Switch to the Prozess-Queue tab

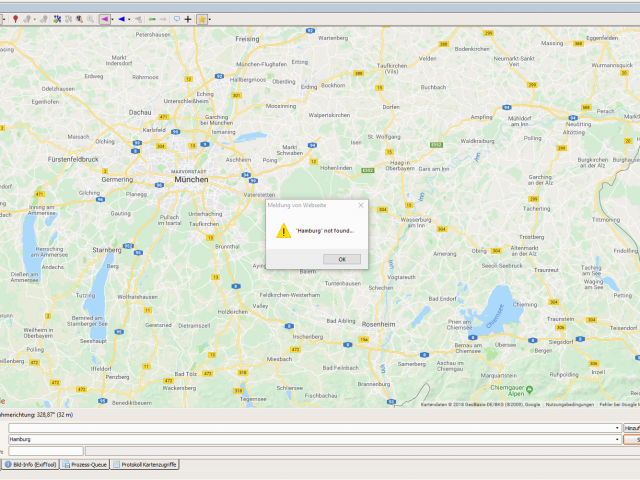pyautogui.click(x=85, y=464)
